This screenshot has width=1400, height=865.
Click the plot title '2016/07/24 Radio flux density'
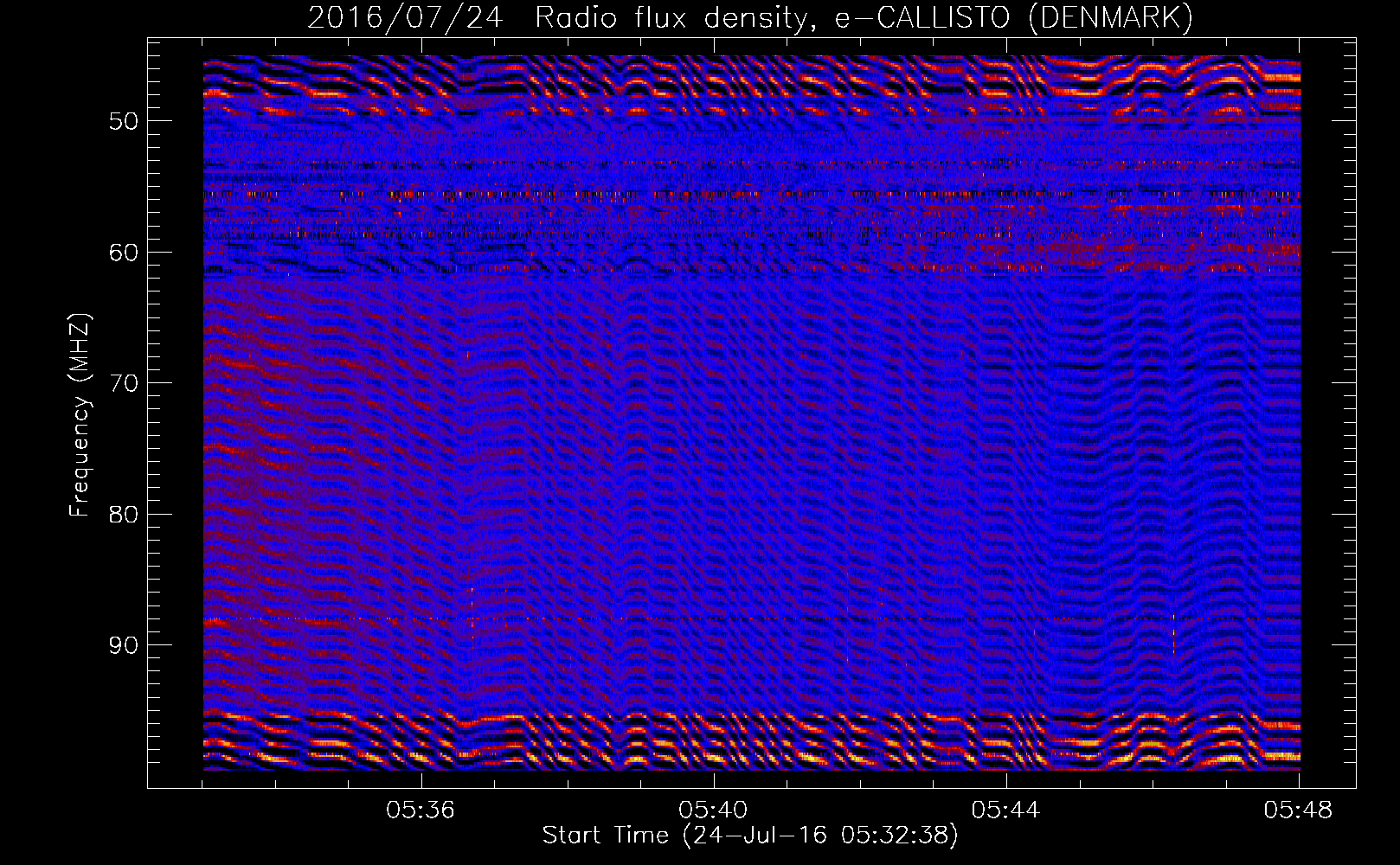(750, 18)
